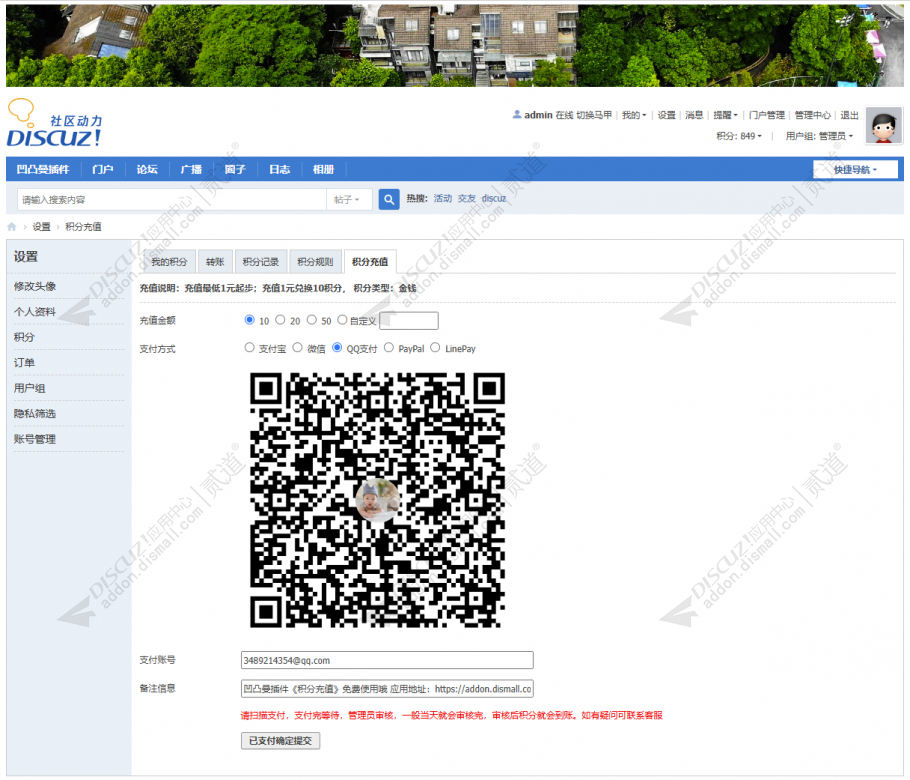Open the 消息 messages link

click(694, 115)
